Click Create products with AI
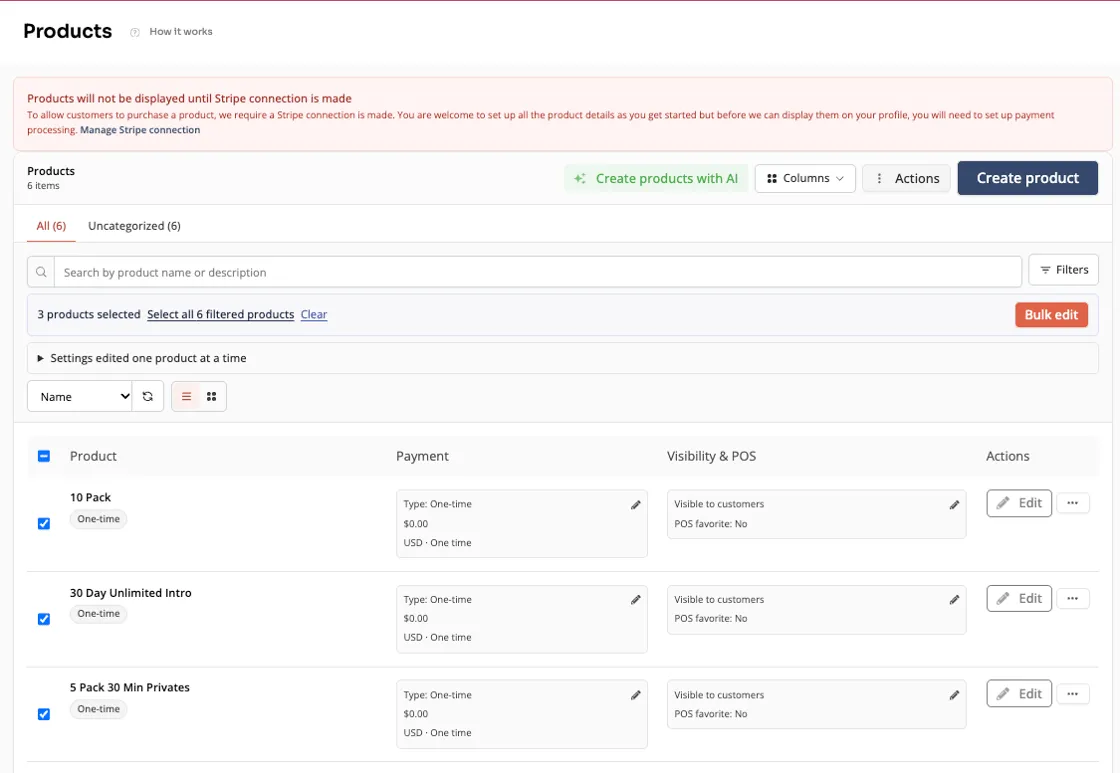Image resolution: width=1120 pixels, height=773 pixels. click(x=656, y=179)
